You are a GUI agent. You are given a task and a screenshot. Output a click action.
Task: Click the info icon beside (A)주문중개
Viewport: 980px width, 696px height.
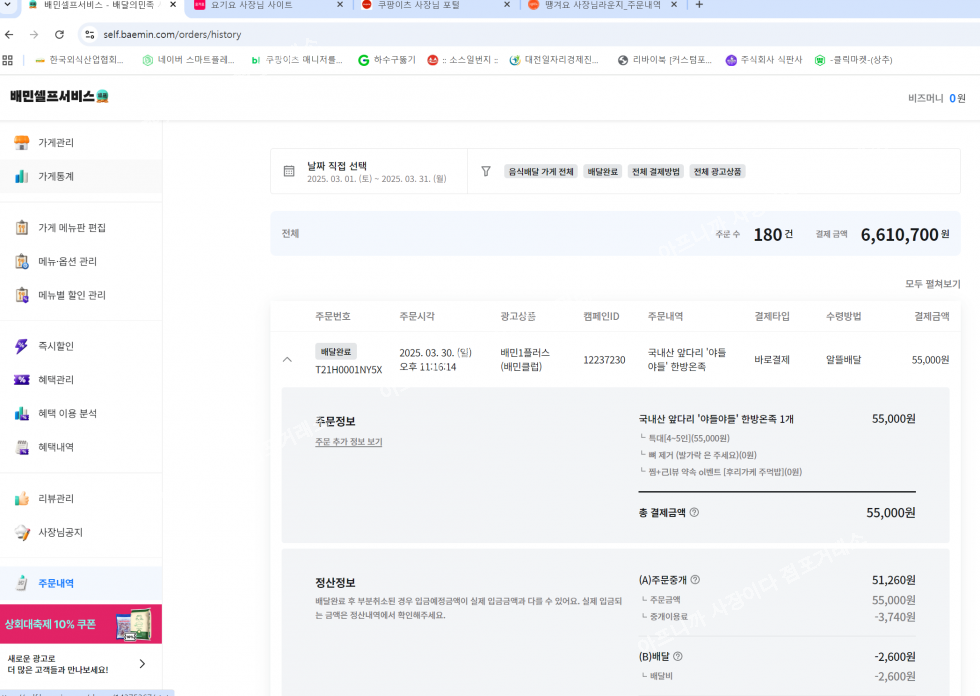(695, 580)
